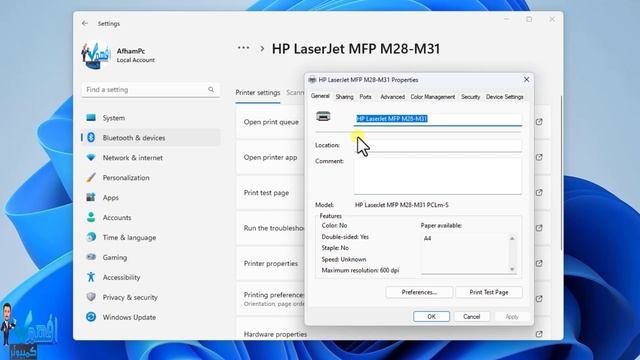Click the Print test page row
The height and width of the screenshot is (360, 640).
271,192
